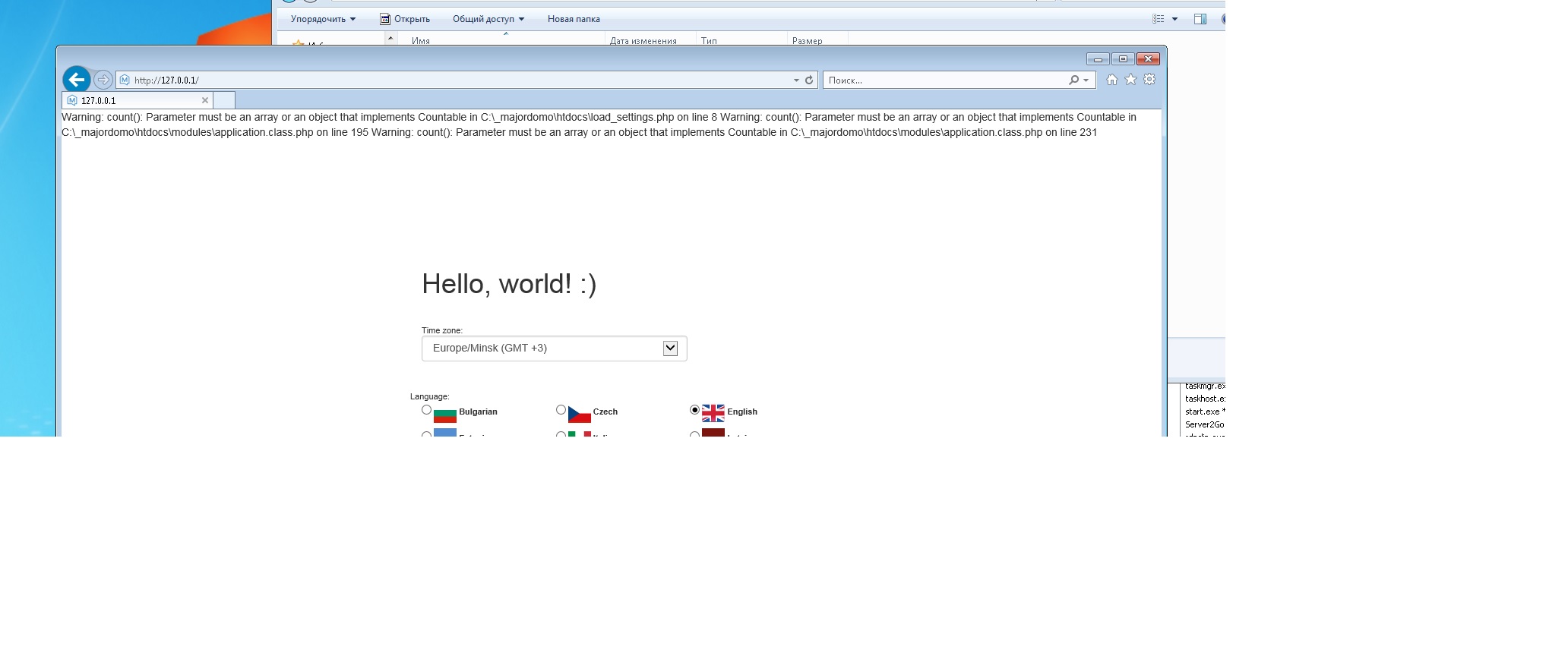The image size is (1568, 656).
Task: Click the Hello, world! heading
Action: pos(509,284)
